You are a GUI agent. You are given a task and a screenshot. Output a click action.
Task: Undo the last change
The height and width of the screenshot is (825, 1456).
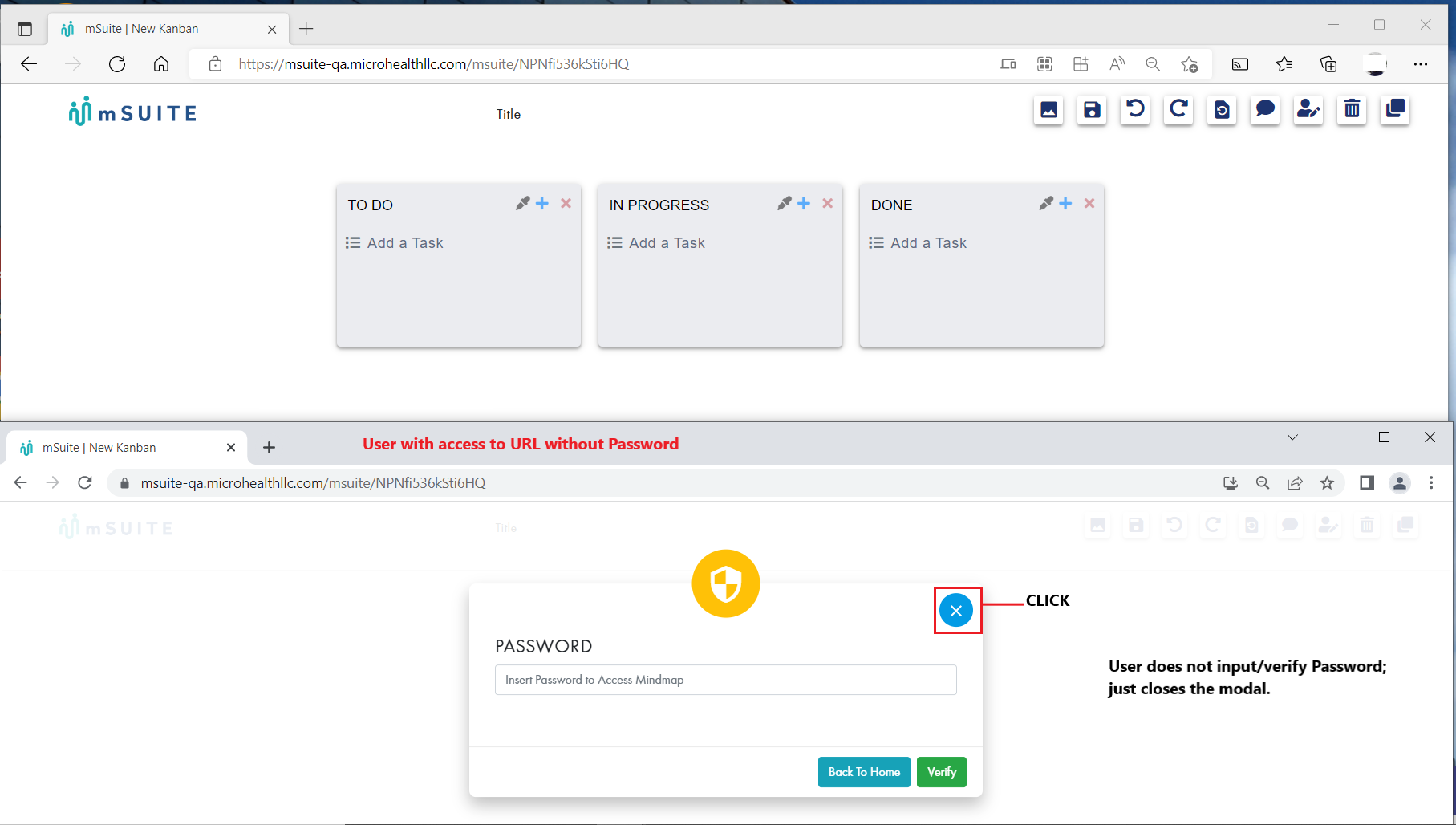tap(1135, 110)
